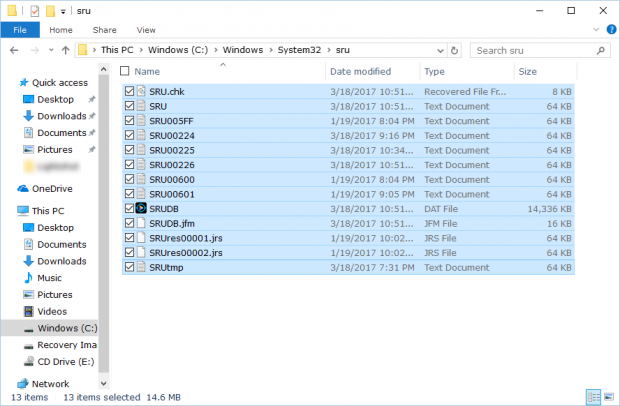Expand the ribbon with the chevron
This screenshot has width=620, height=406.
[596, 30]
